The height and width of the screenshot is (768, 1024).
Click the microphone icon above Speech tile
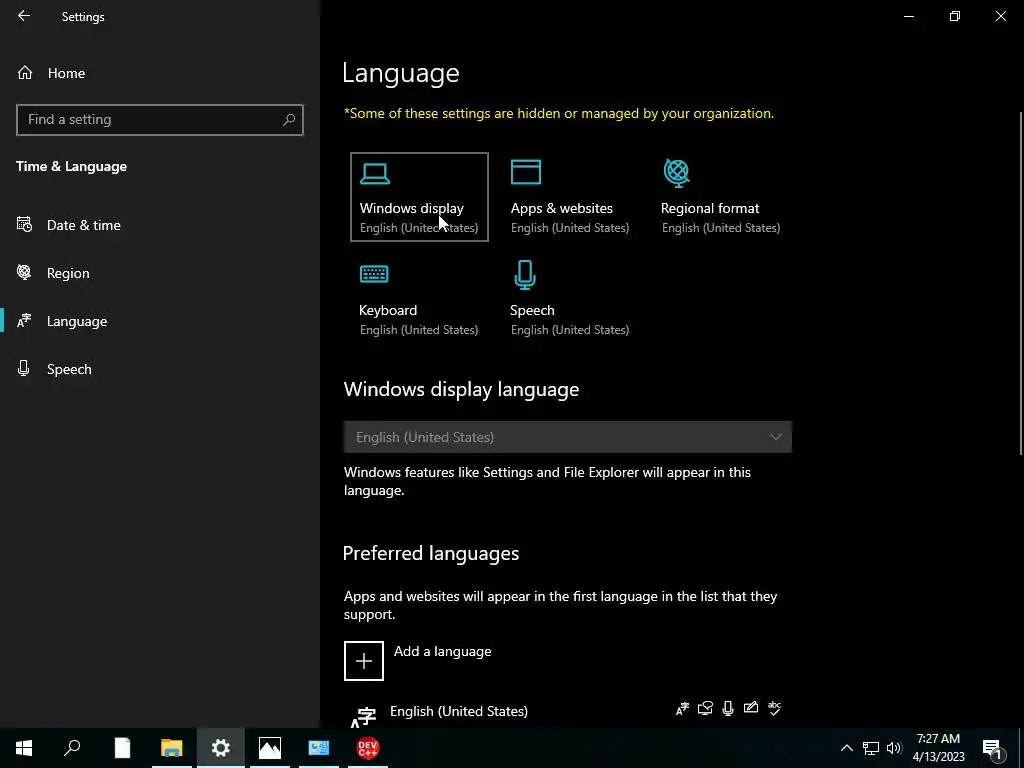pyautogui.click(x=525, y=275)
